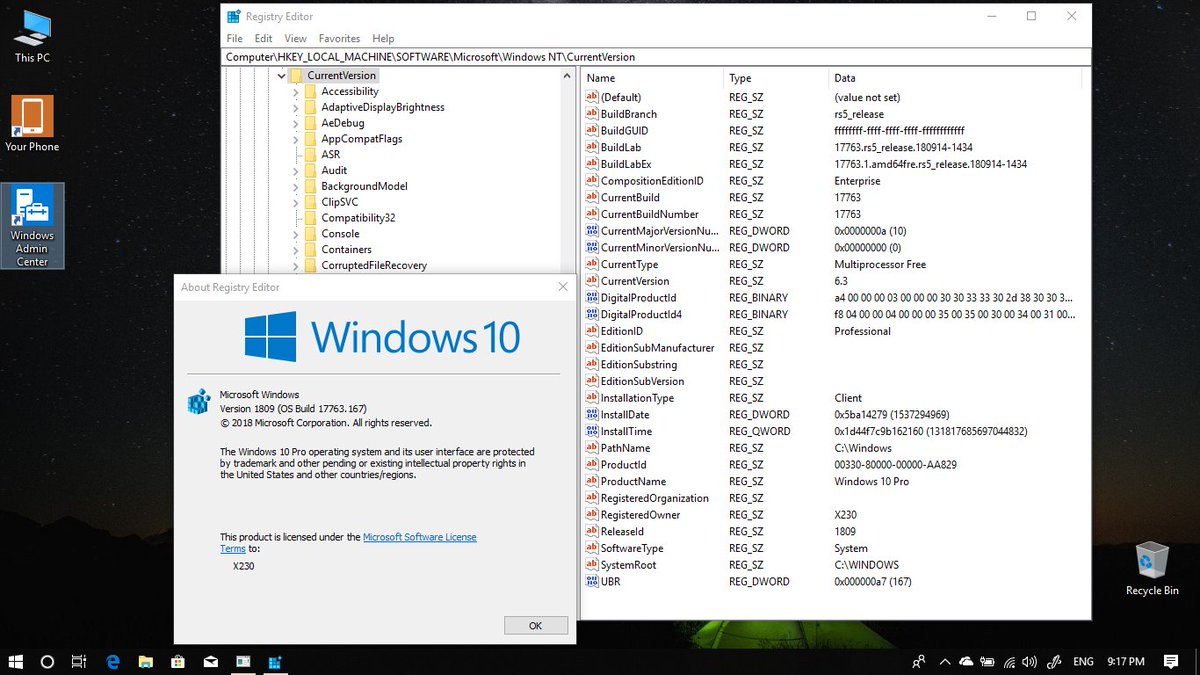Viewport: 1200px width, 675px height.
Task: Click the Console key folder icon
Action: [310, 233]
